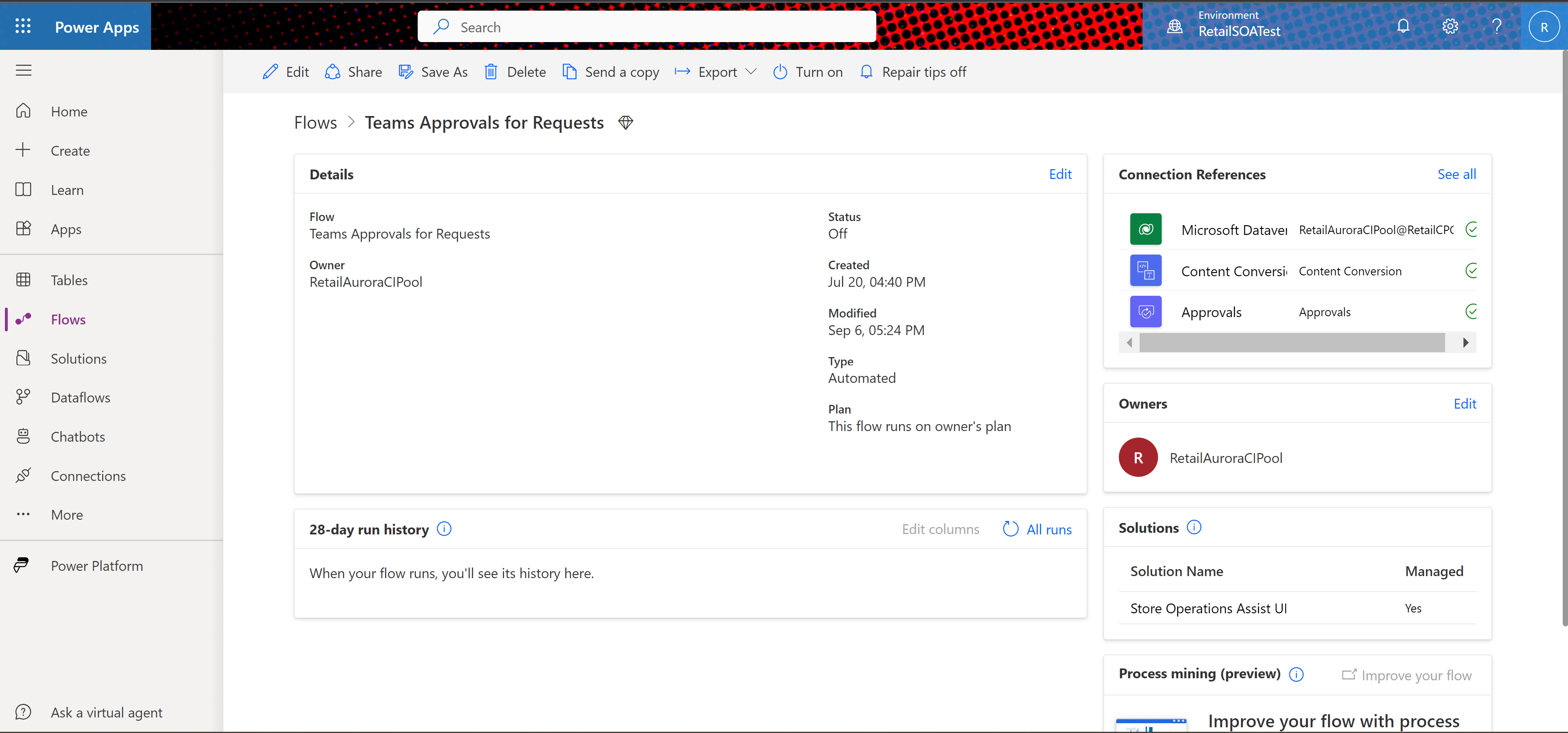Image resolution: width=1568 pixels, height=733 pixels.
Task: Select Flows from the left sidebar menu
Action: pos(68,318)
